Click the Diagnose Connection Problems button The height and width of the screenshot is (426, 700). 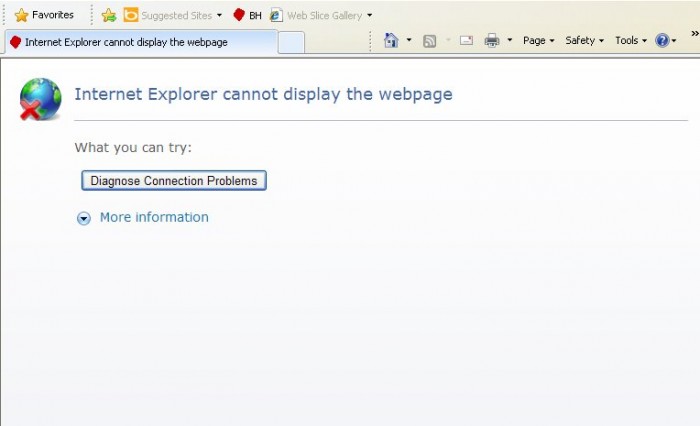click(174, 181)
